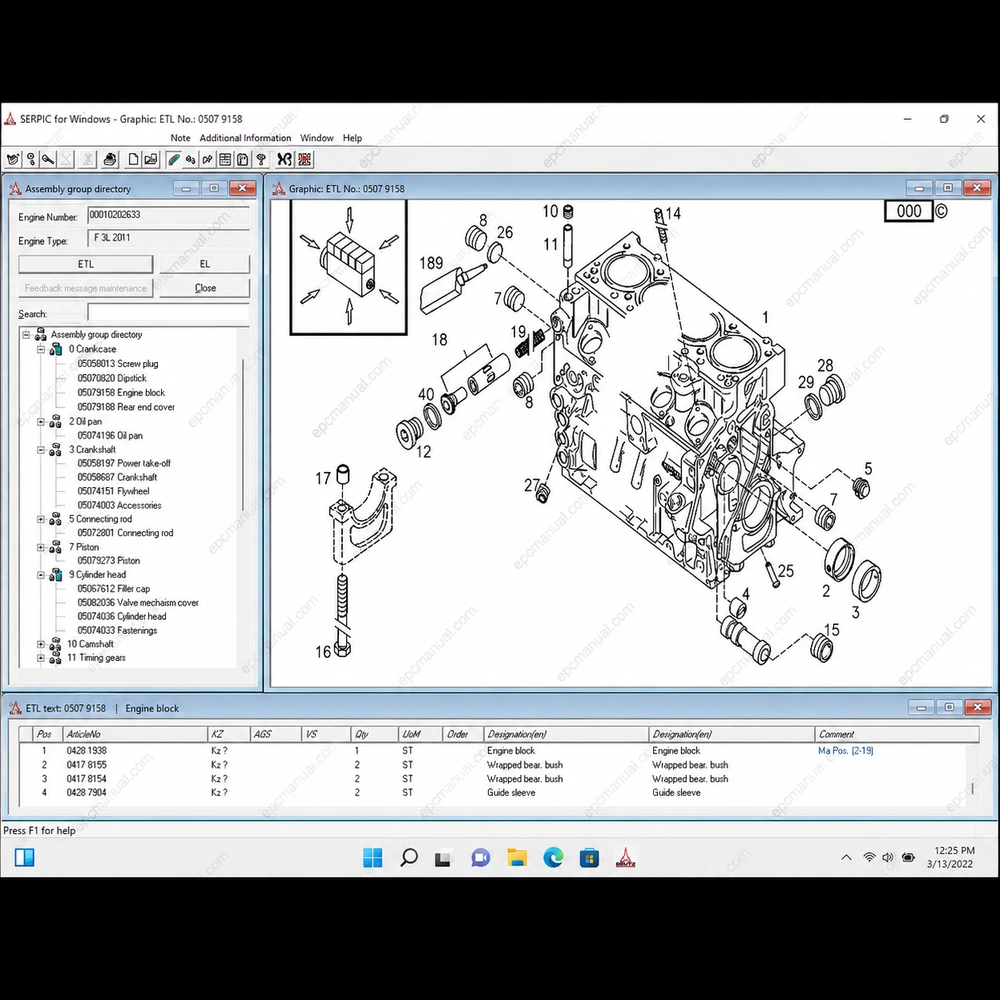
Task: Open the Note menu
Action: 180,138
